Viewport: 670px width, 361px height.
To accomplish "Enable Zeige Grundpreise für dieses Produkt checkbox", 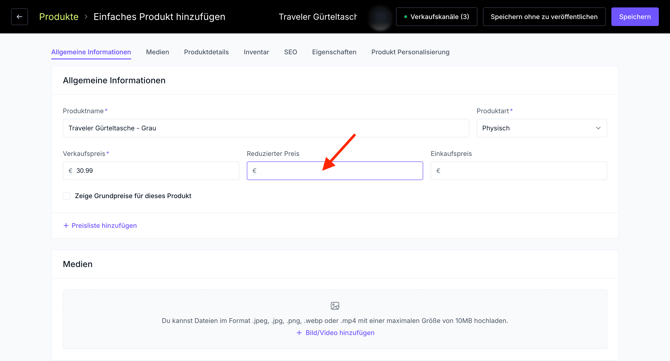I will pyautogui.click(x=67, y=196).
